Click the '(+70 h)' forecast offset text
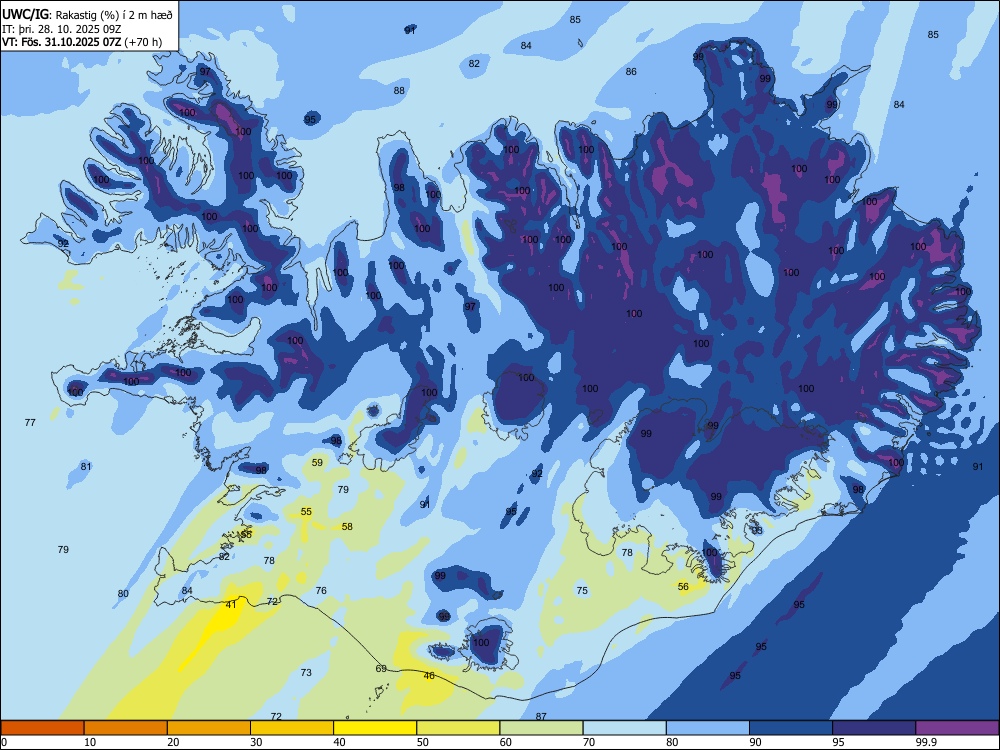Screen dimensions: 1000x750 tap(143, 43)
